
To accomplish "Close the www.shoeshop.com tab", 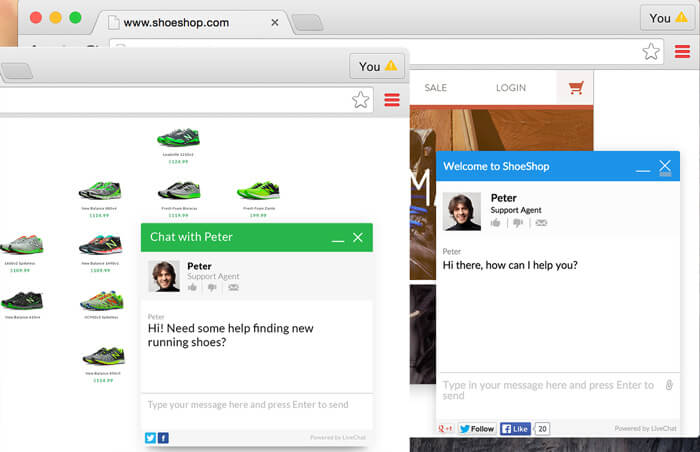I will click(275, 22).
